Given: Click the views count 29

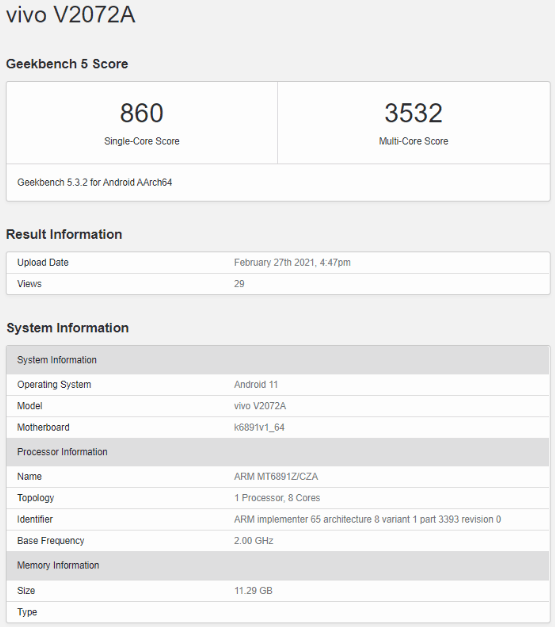Looking at the screenshot, I should [239, 284].
